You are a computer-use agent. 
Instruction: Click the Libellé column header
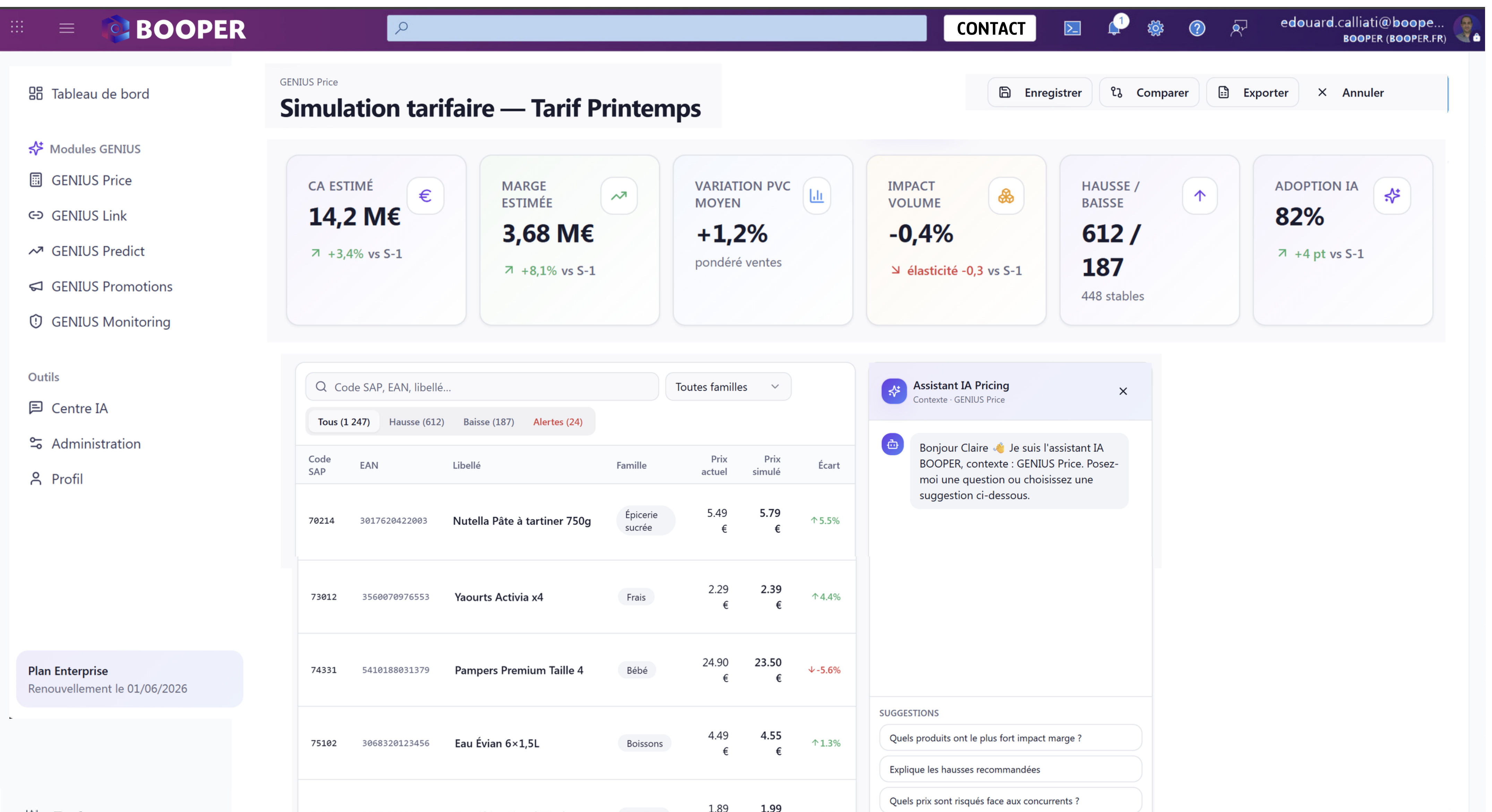point(466,465)
